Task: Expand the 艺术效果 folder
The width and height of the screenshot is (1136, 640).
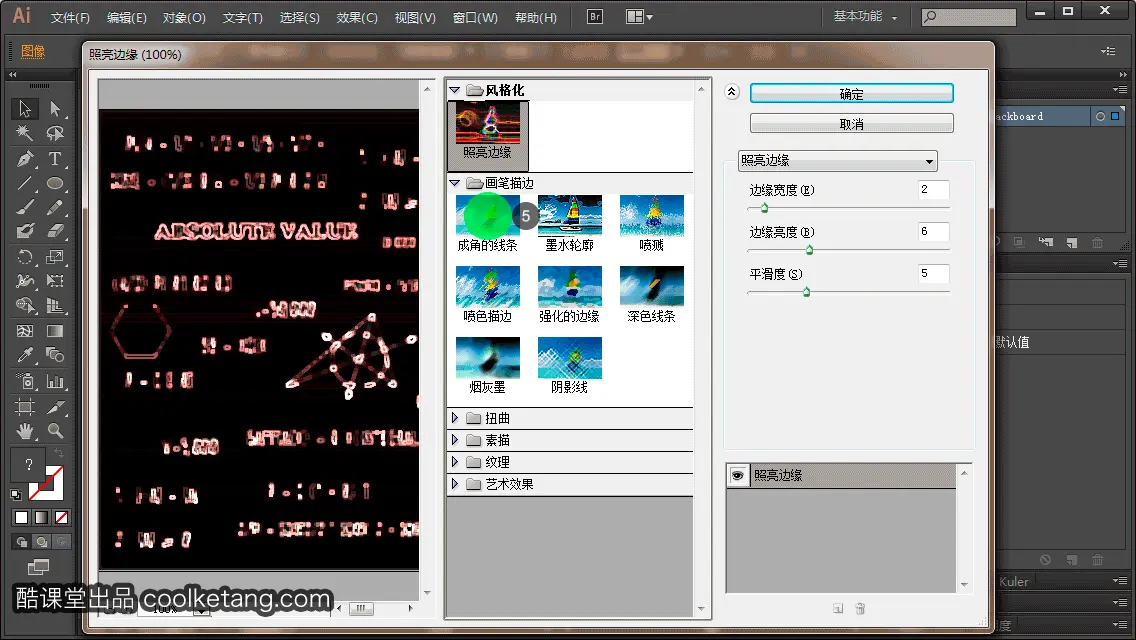Action: tap(455, 483)
